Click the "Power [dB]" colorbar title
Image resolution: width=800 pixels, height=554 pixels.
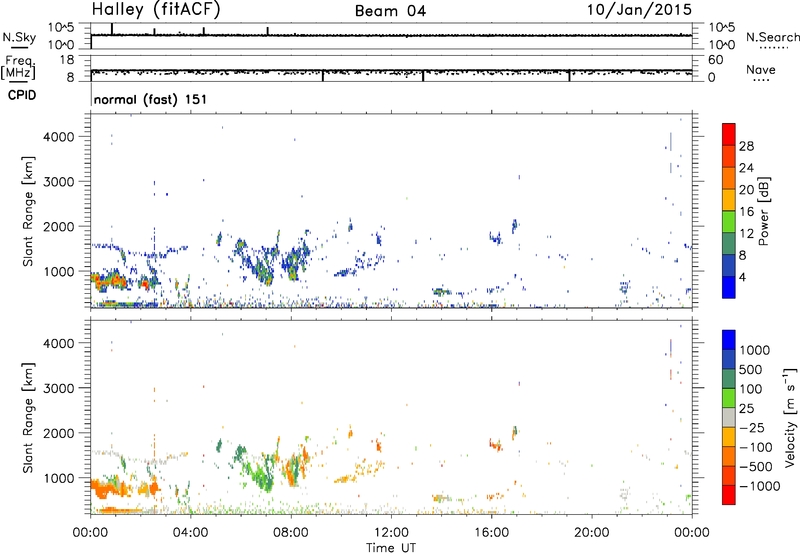(763, 211)
